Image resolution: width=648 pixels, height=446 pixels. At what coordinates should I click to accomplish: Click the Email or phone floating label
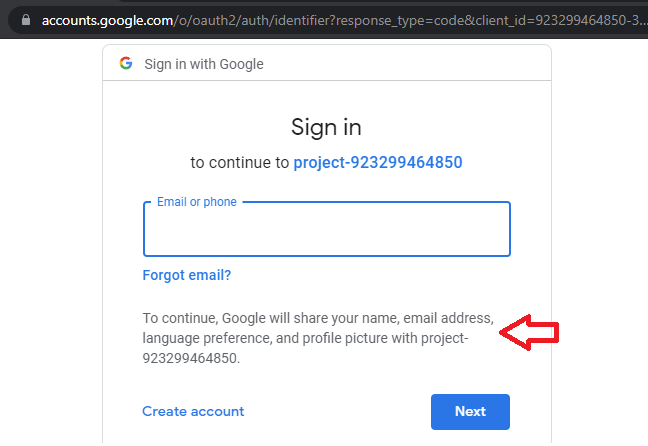point(197,202)
